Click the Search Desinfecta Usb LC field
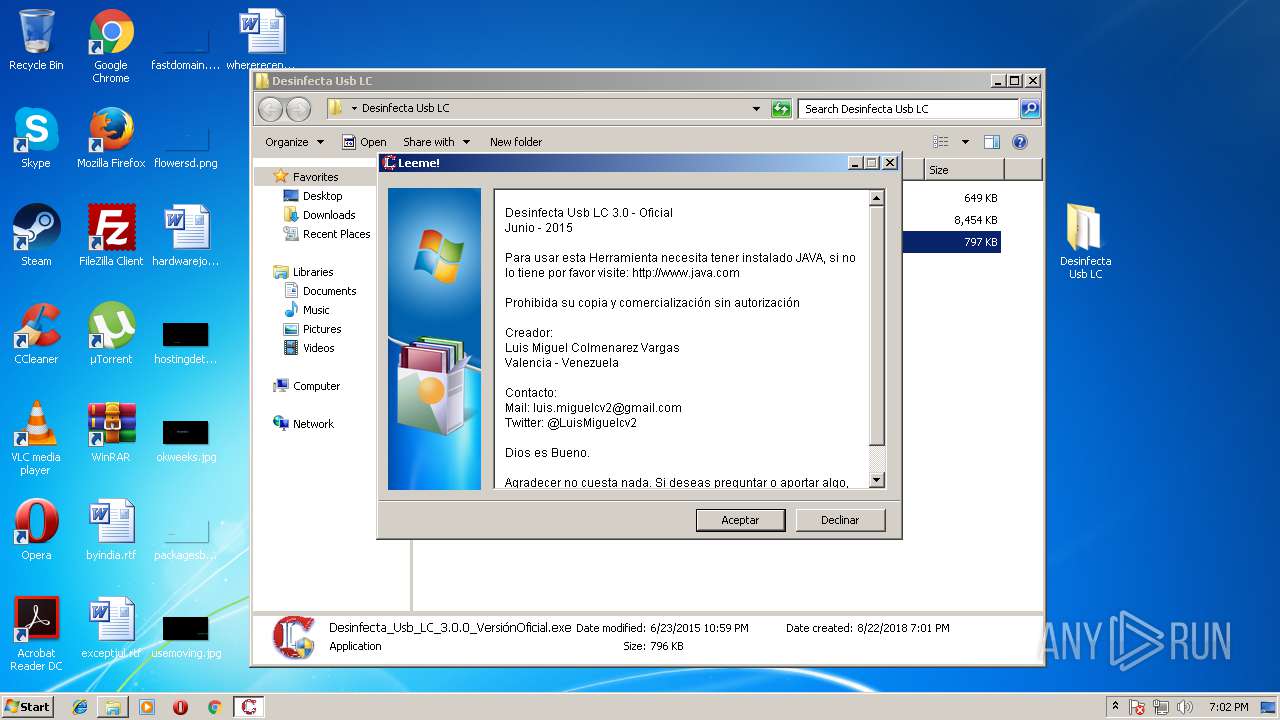Screen dimensions: 1280x720 pyautogui.click(x=908, y=109)
